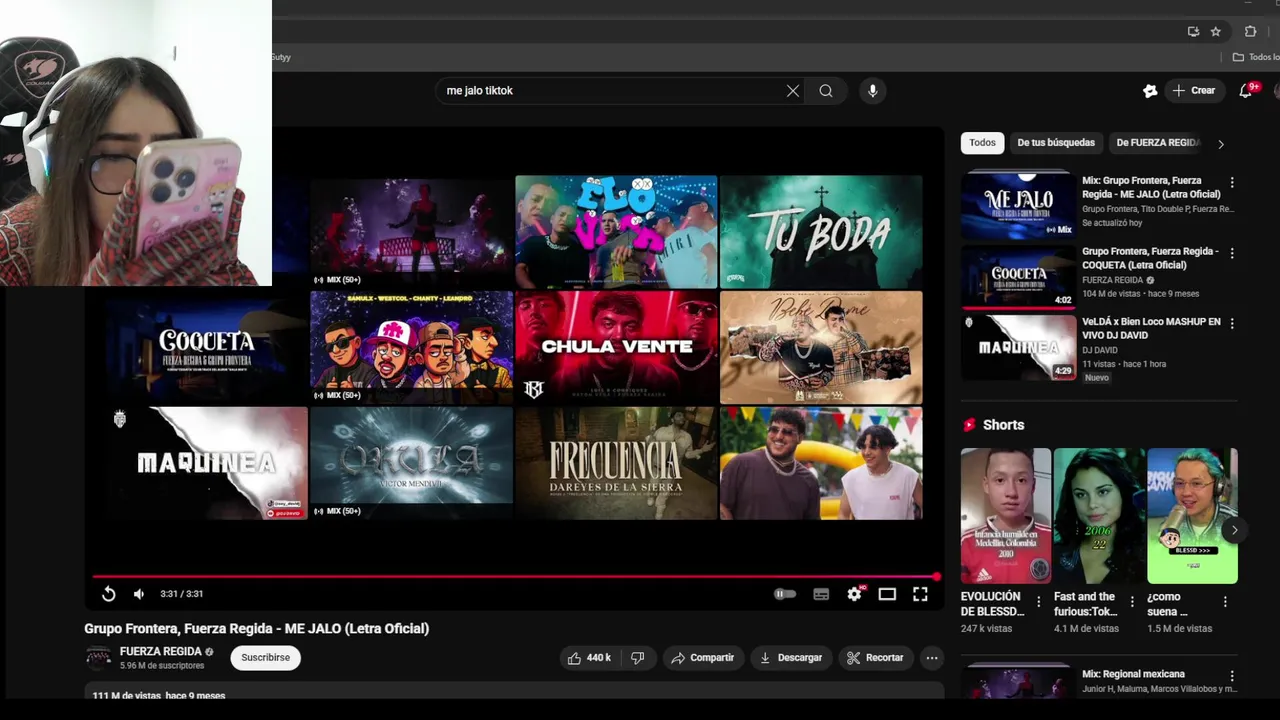Open the CHULA VENTE endscreen video
Image resolution: width=1280 pixels, height=720 pixels.
pyautogui.click(x=616, y=347)
